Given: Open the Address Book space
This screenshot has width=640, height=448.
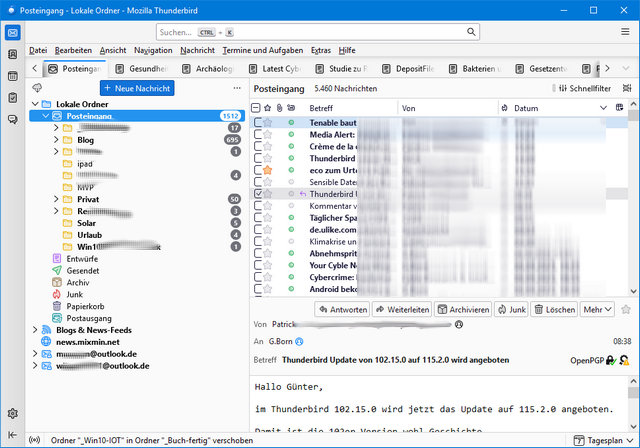Looking at the screenshot, I should [x=13, y=54].
